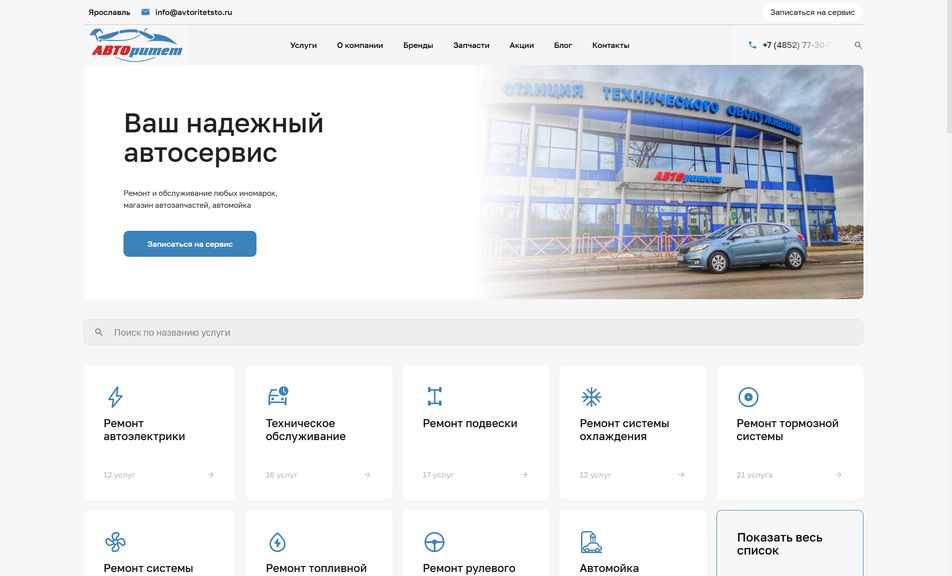Open the Техническое обслуживание title
This screenshot has width=952, height=576.
pos(305,430)
